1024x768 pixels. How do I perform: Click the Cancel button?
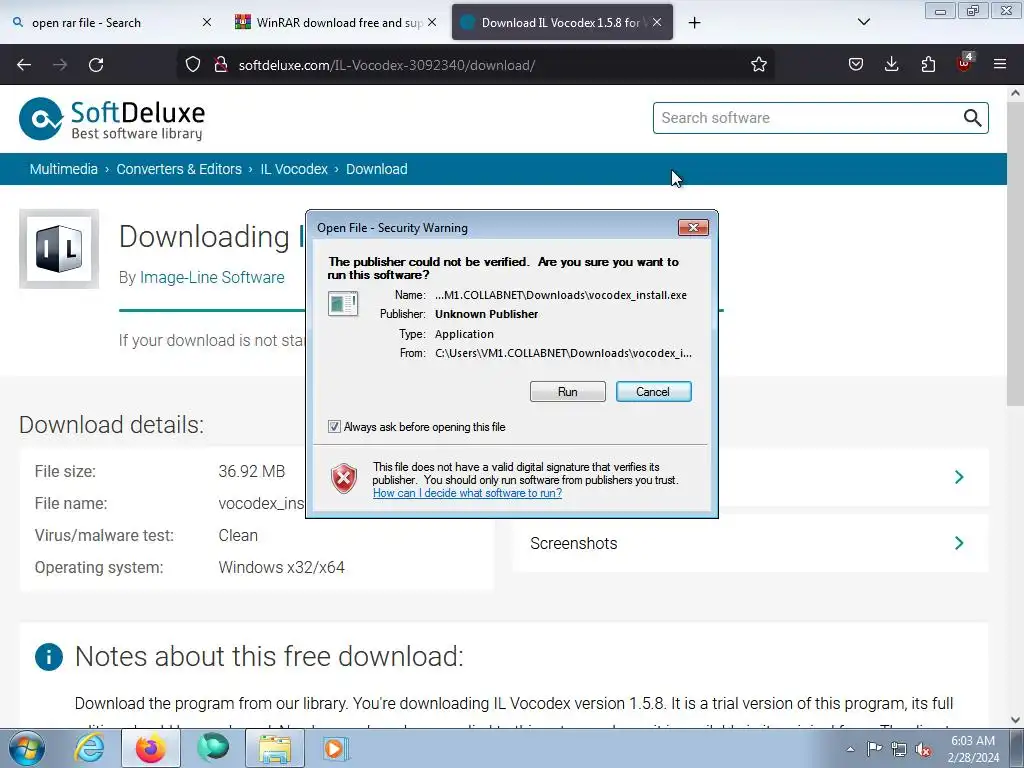653,392
